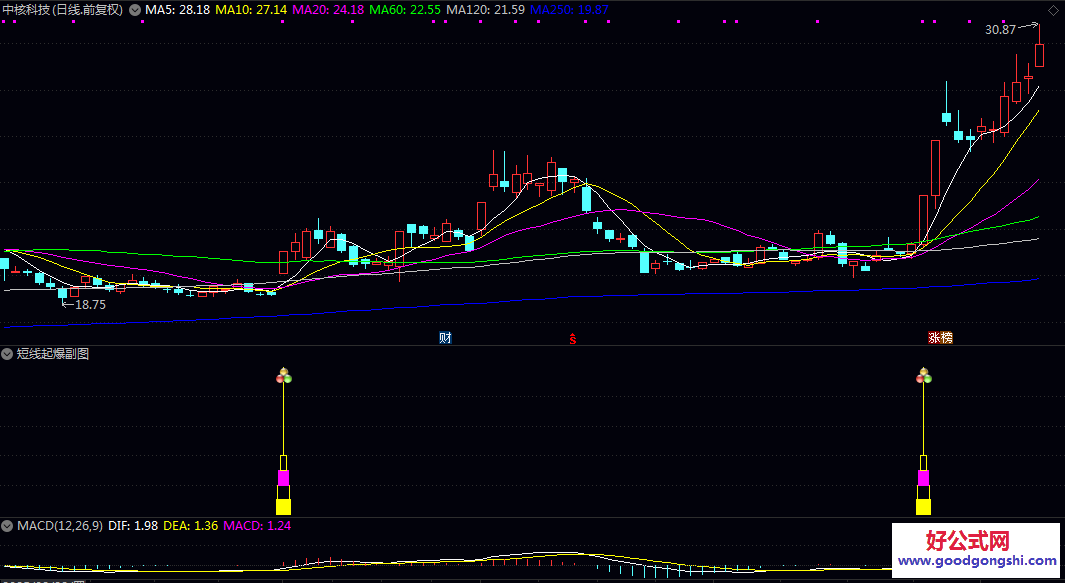The width and height of the screenshot is (1065, 583).
Task: Click the 财 financial report marker
Action: tap(445, 338)
